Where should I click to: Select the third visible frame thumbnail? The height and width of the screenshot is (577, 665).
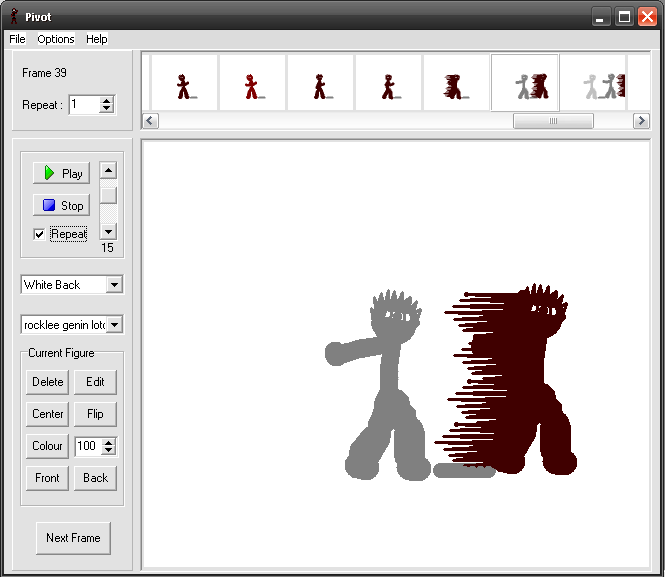tap(321, 82)
